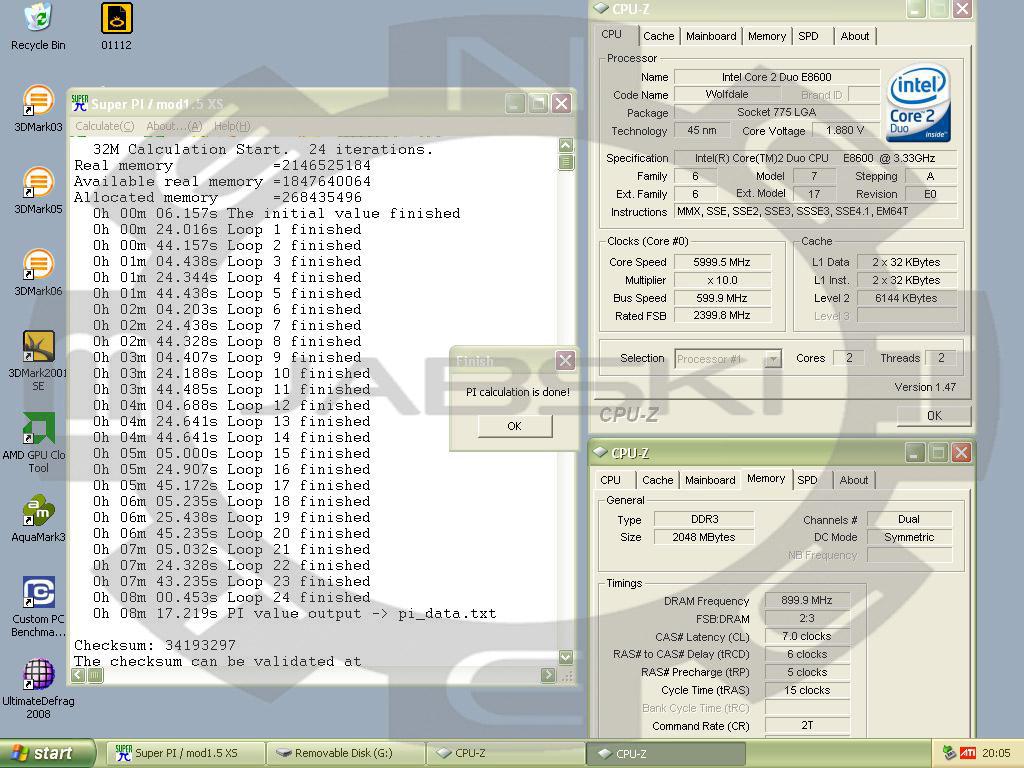Image resolution: width=1024 pixels, height=768 pixels.
Task: Open the Windows start button
Action: [47, 753]
